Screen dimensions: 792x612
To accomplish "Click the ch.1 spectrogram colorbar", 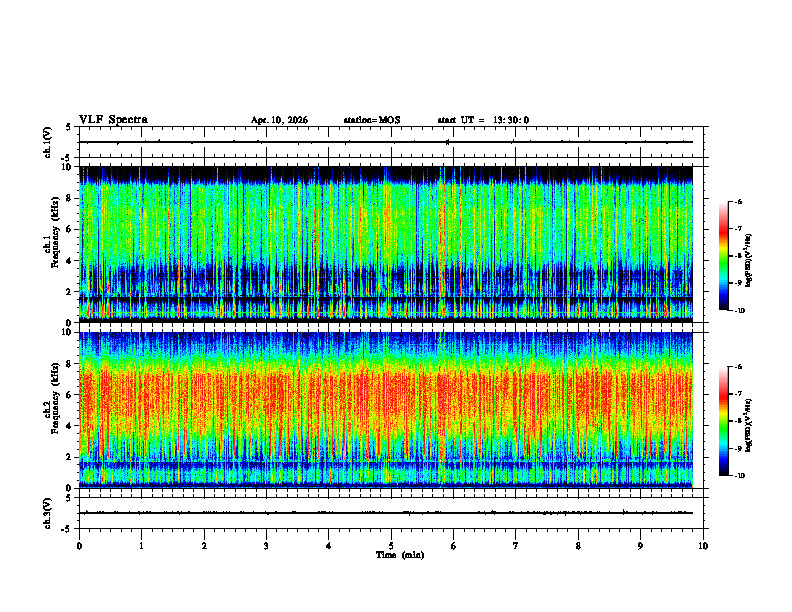I will coord(724,256).
